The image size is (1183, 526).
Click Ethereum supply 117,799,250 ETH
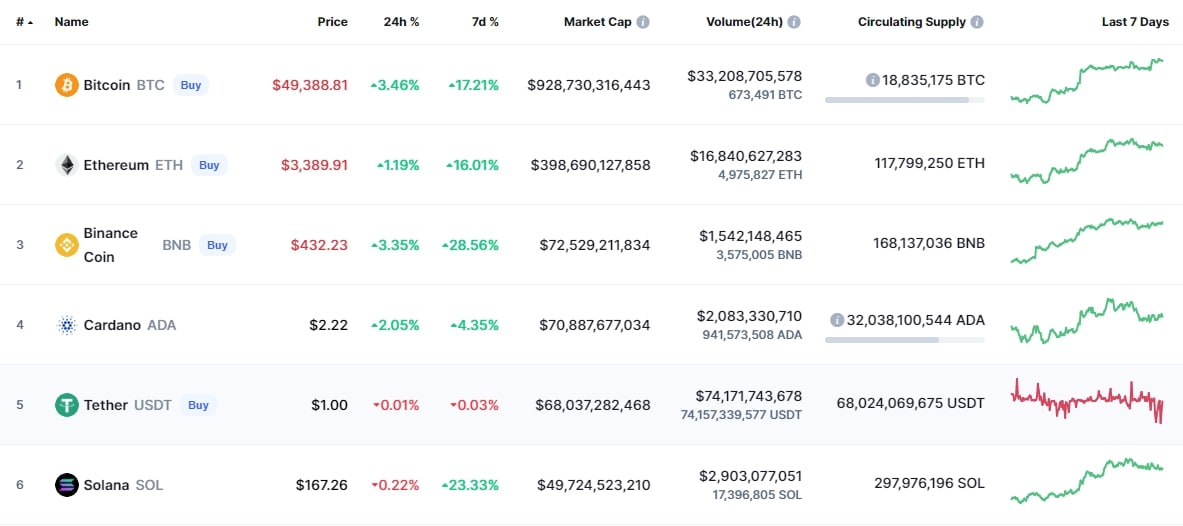pyautogui.click(x=929, y=163)
